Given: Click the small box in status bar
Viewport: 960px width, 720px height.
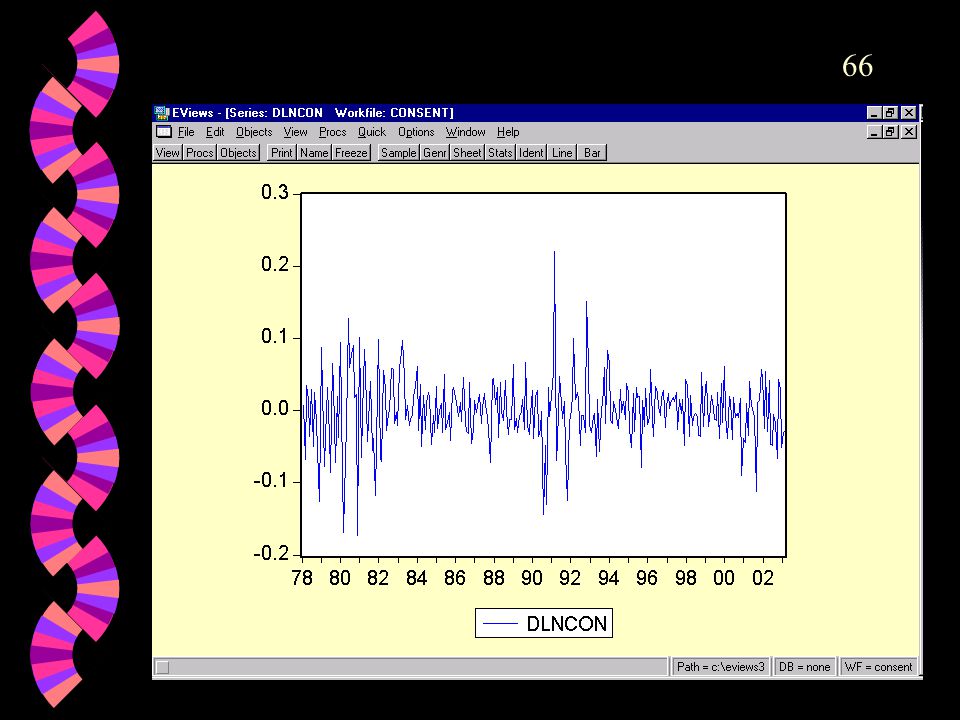Looking at the screenshot, I should [x=162, y=667].
